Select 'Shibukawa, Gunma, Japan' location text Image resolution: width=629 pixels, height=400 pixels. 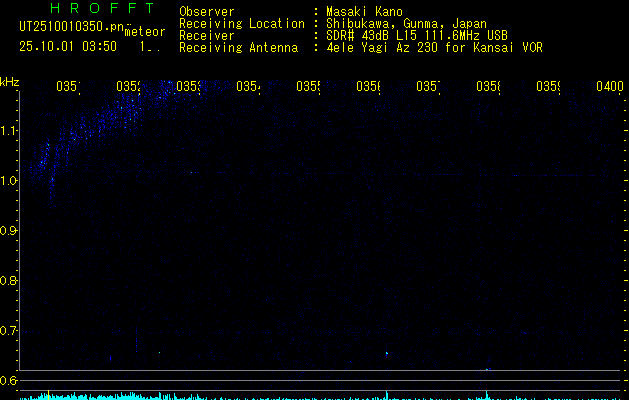click(406, 24)
